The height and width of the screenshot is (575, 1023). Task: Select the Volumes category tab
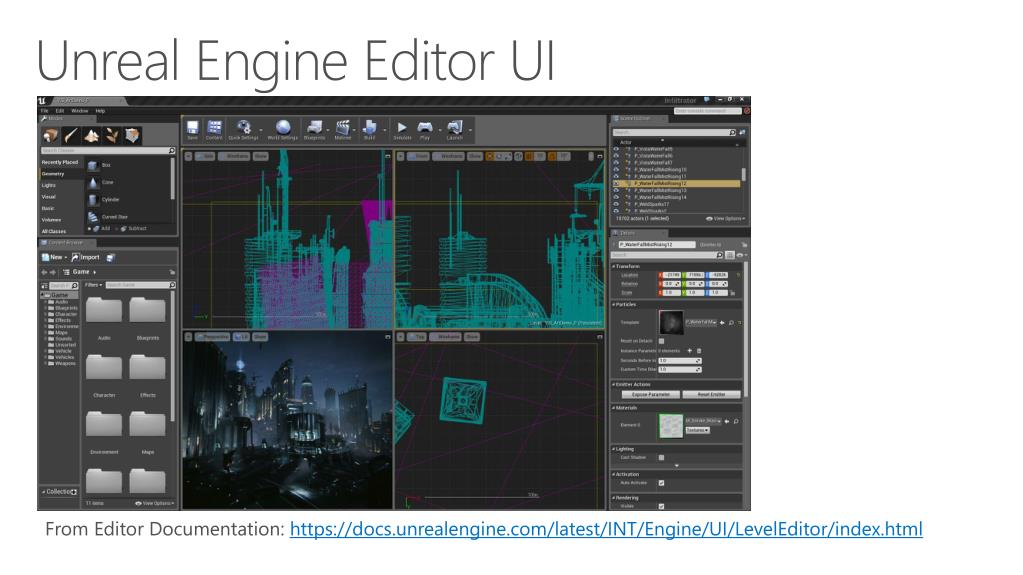[x=52, y=220]
